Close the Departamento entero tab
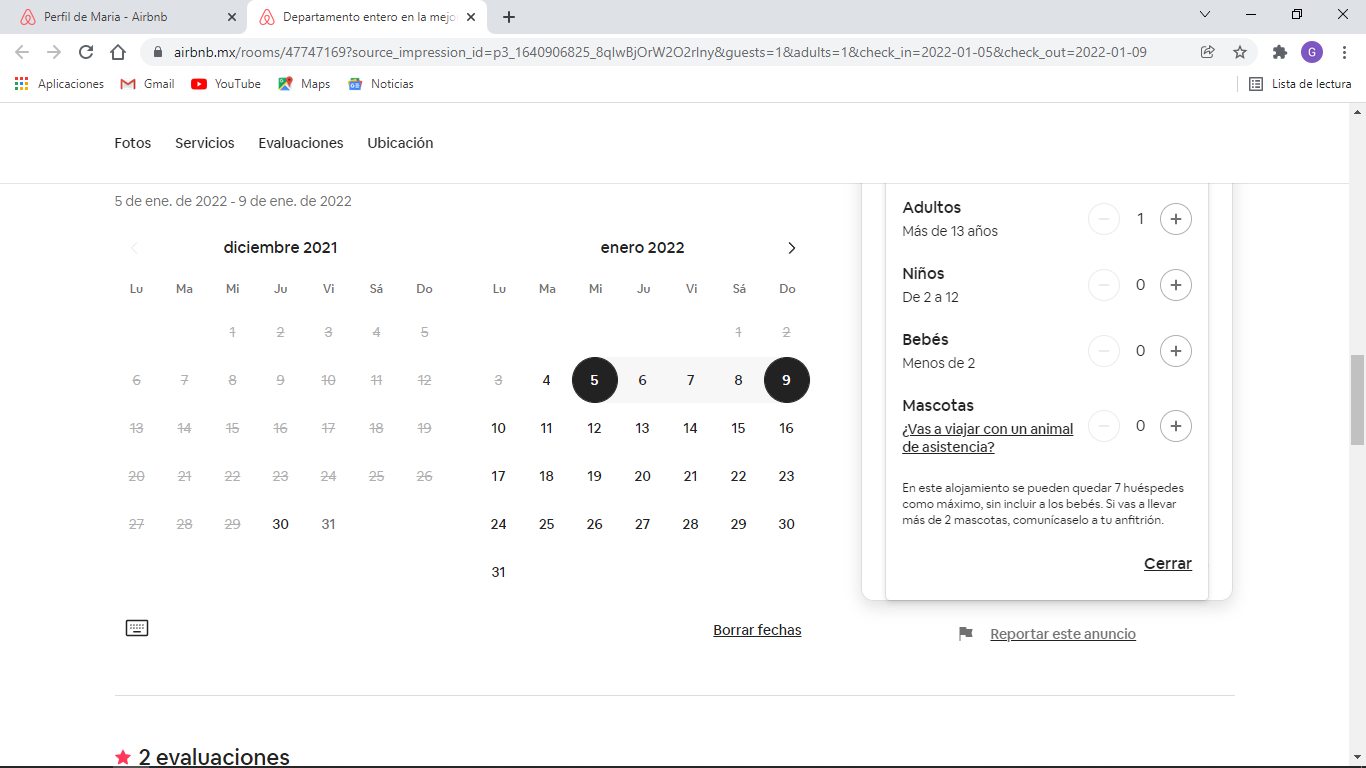 coord(471,17)
